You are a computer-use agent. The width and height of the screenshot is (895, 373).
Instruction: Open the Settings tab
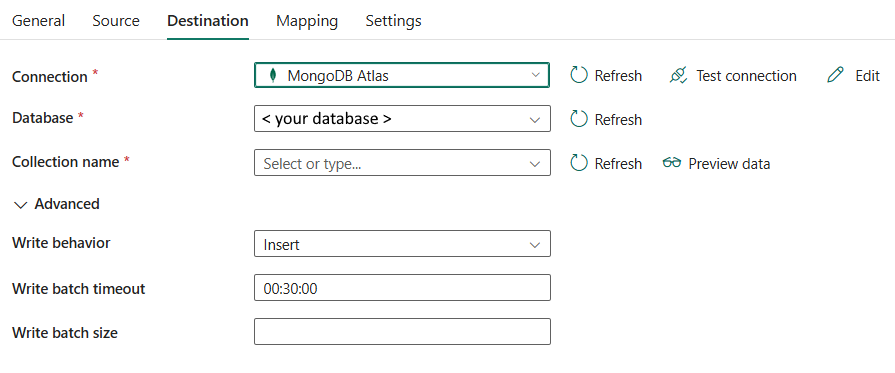coord(393,21)
